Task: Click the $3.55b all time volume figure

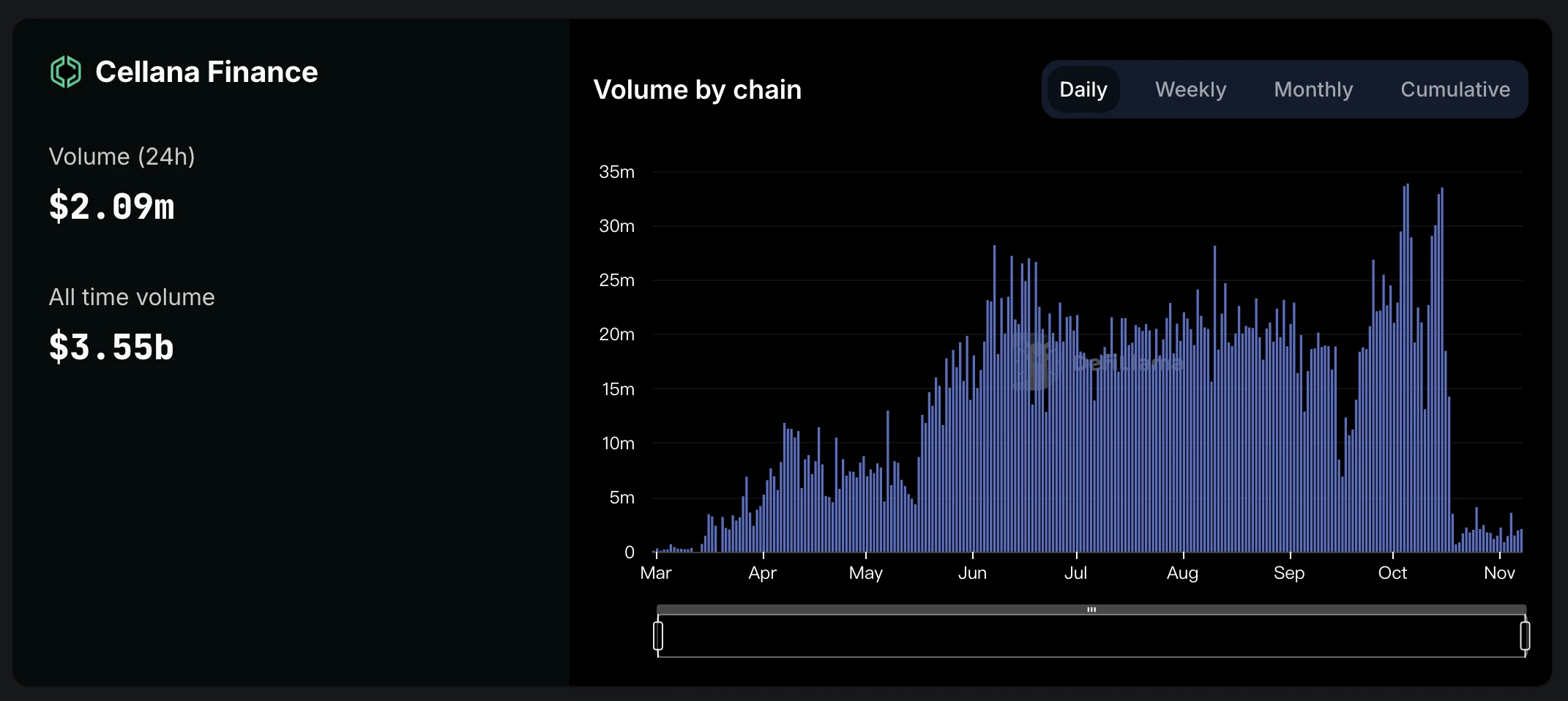Action: [112, 347]
